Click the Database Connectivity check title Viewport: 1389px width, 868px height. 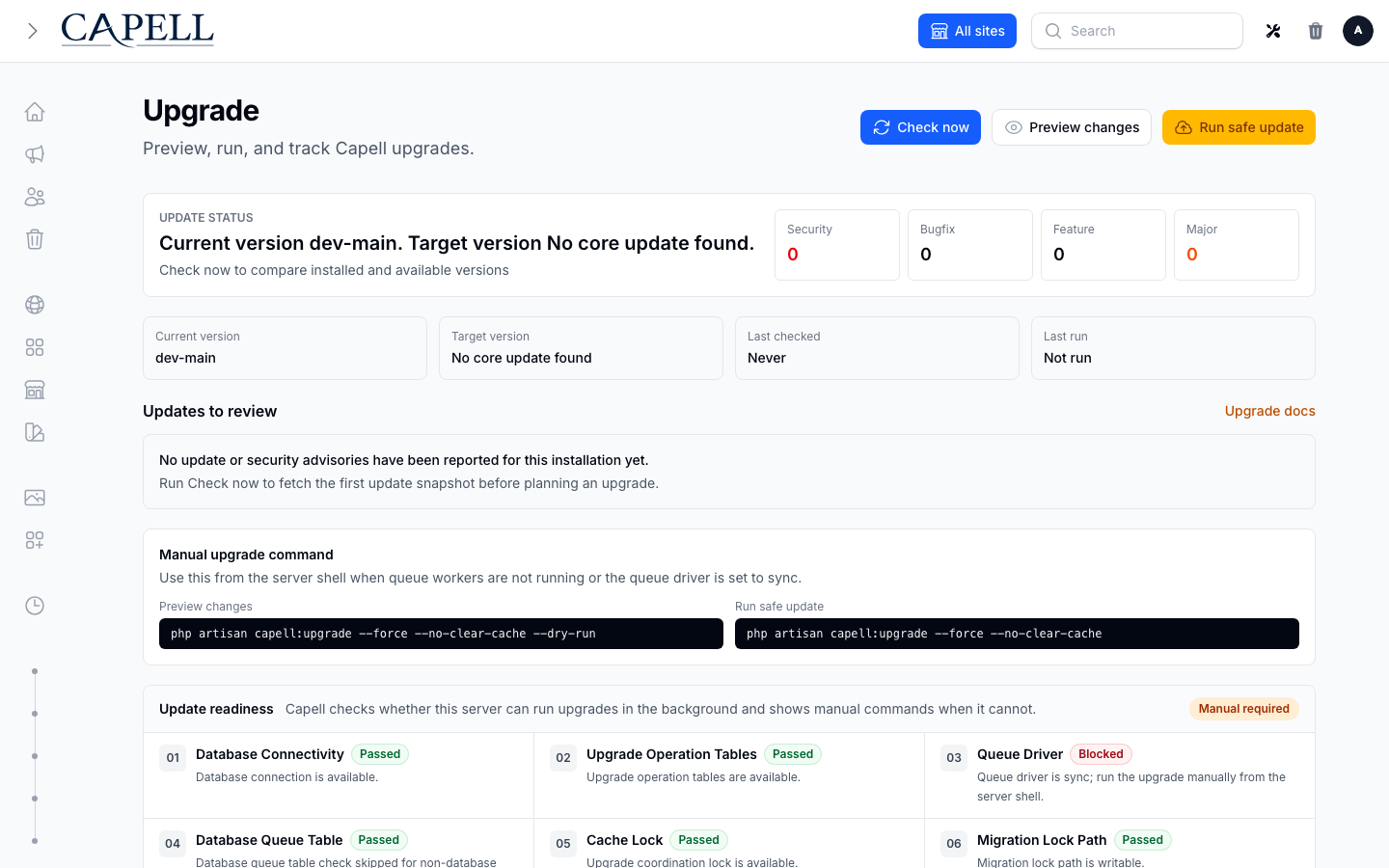point(269,754)
